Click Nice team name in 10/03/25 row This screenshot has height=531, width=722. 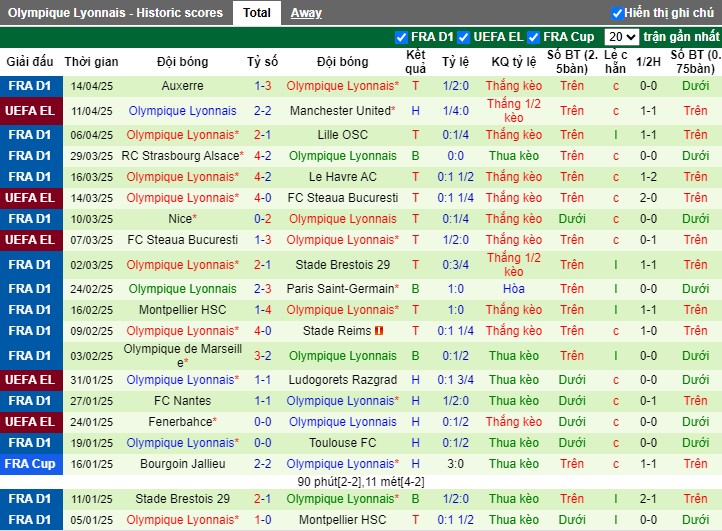180,219
